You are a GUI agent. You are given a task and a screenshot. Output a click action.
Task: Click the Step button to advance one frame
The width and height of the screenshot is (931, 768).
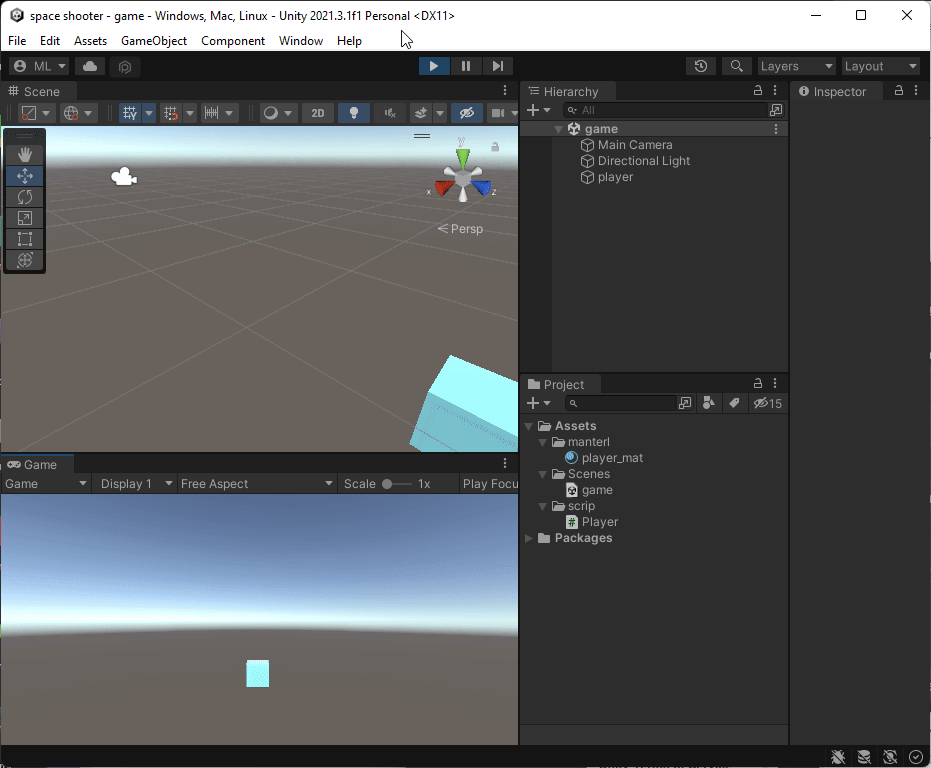pos(498,66)
